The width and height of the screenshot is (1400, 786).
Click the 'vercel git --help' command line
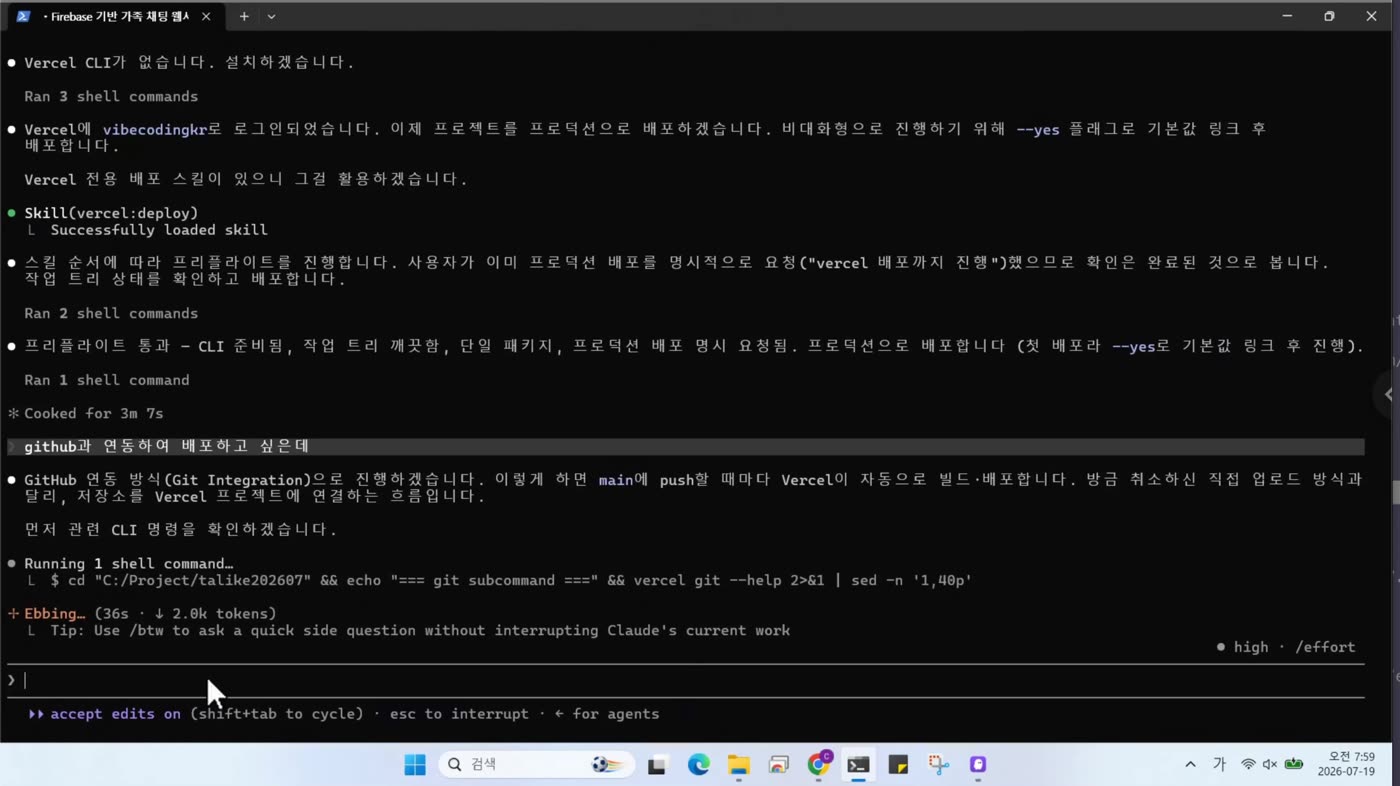pyautogui.click(x=511, y=581)
